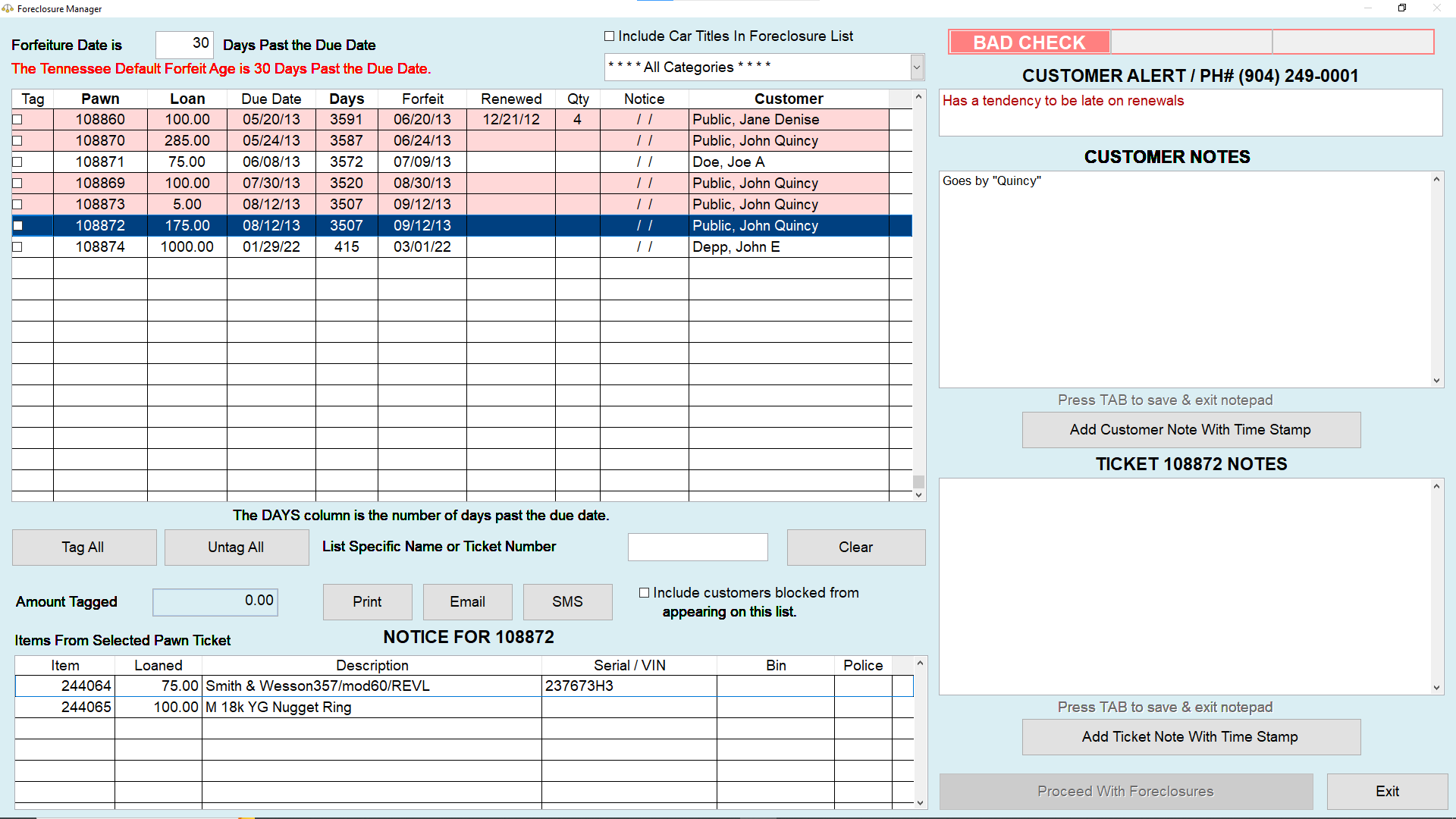Click scroll up arrow in Customer Notes
The height and width of the screenshot is (819, 1456).
pyautogui.click(x=1436, y=180)
